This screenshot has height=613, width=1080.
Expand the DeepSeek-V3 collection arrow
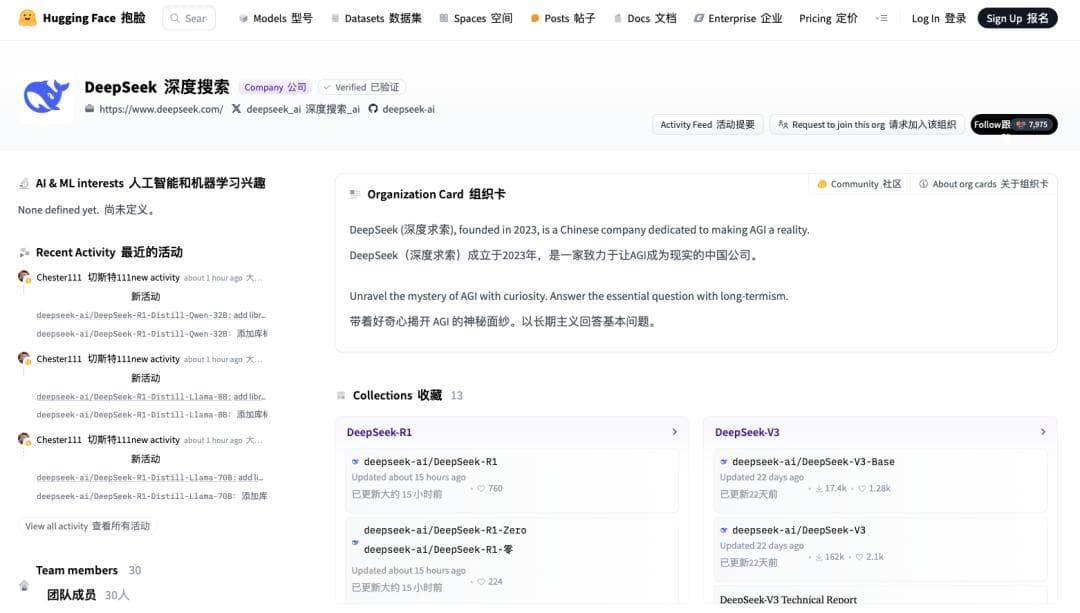[1043, 432]
